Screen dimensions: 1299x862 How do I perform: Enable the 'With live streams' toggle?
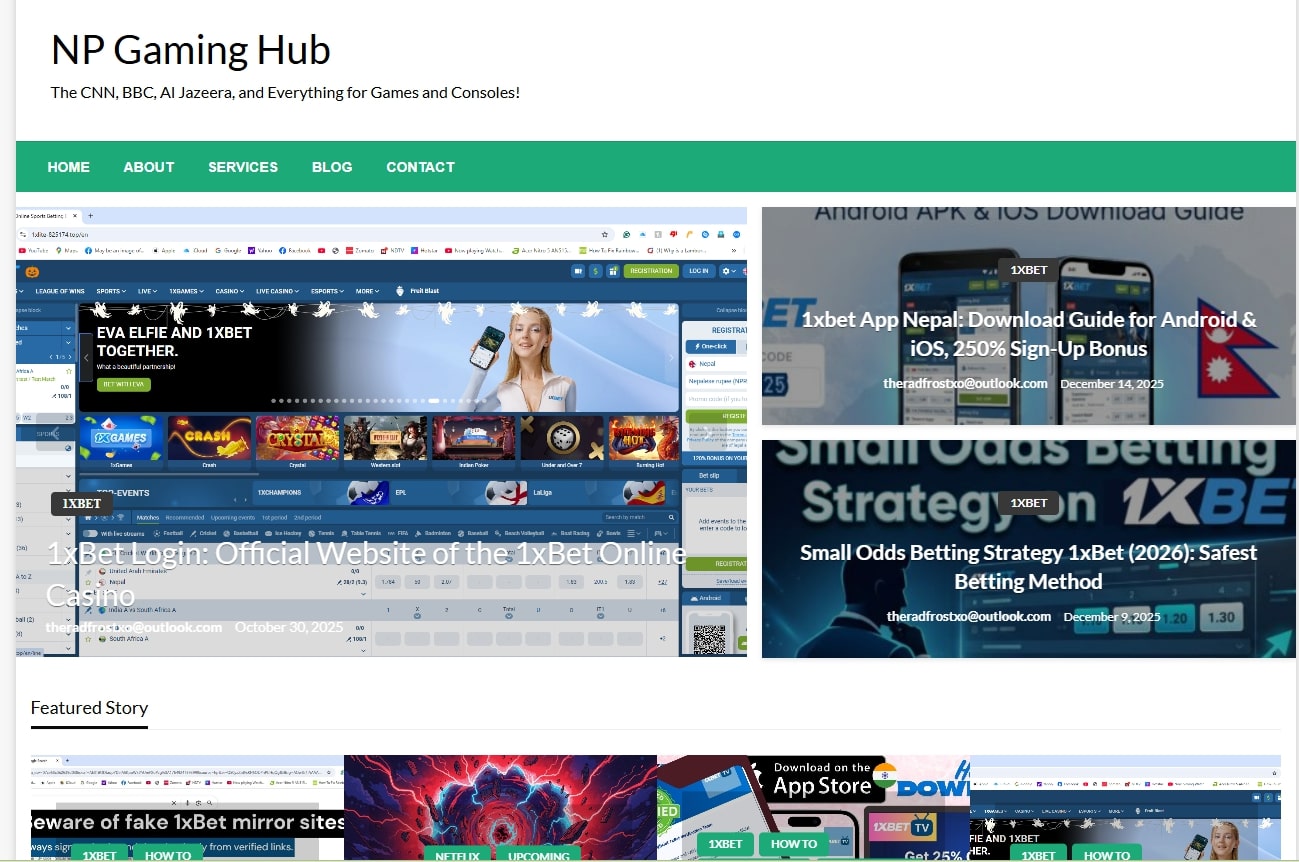pyautogui.click(x=89, y=531)
